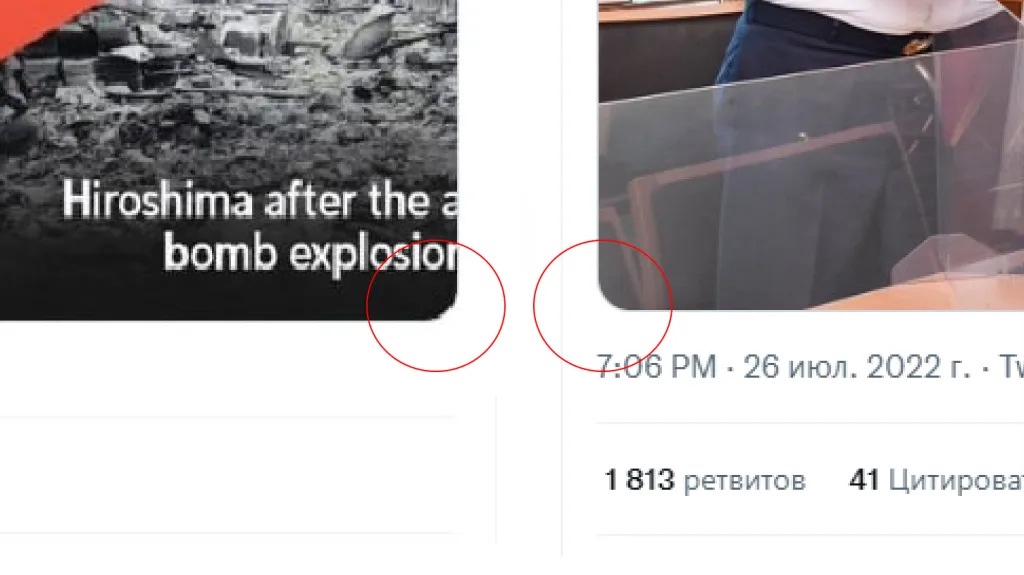Click rounded bottom-left corner of right photo

pyautogui.click(x=610, y=298)
